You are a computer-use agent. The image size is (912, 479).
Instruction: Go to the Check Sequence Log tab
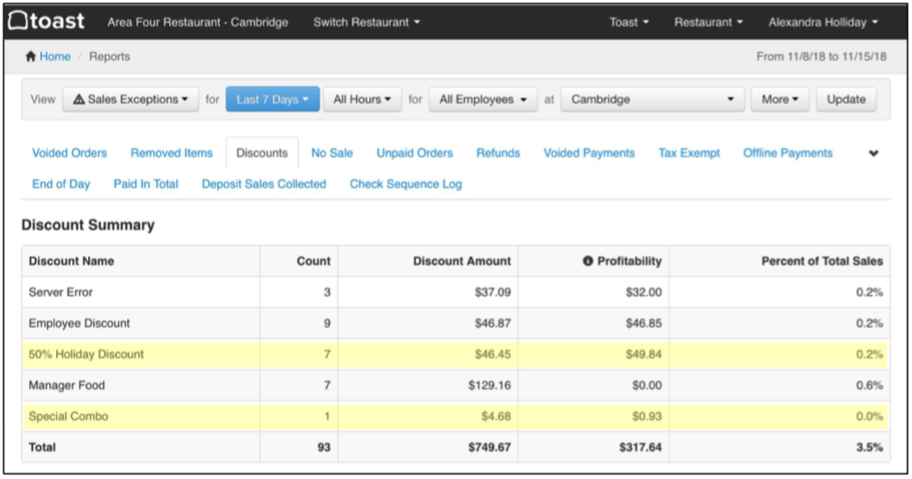coord(405,184)
